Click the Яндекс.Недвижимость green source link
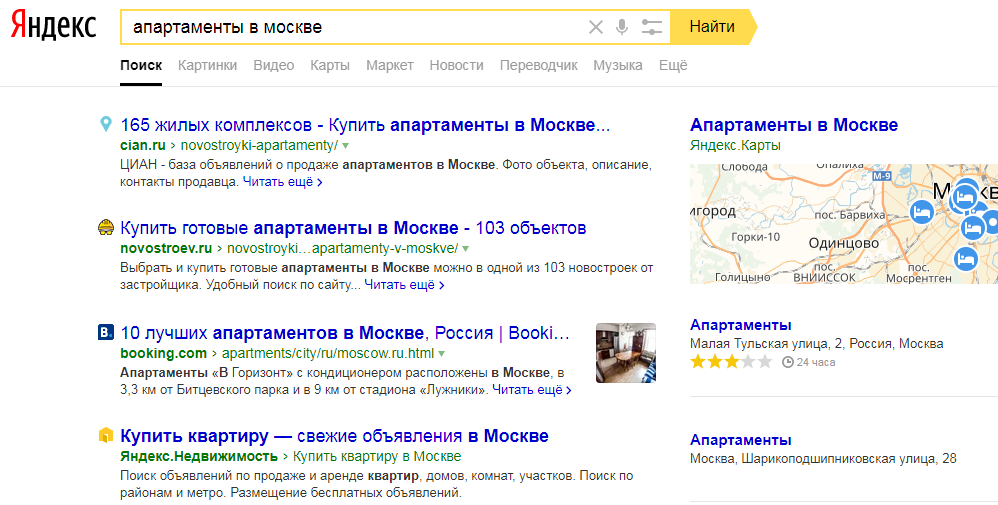The image size is (998, 505). point(199,456)
